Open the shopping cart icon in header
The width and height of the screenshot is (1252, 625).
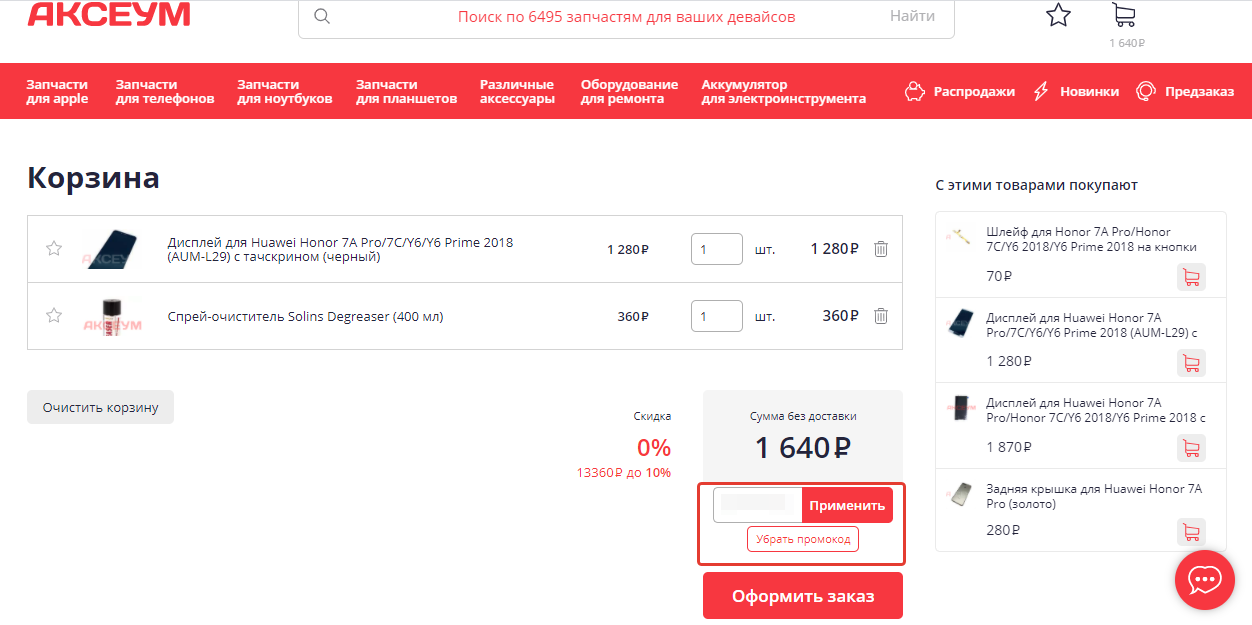(x=1124, y=15)
